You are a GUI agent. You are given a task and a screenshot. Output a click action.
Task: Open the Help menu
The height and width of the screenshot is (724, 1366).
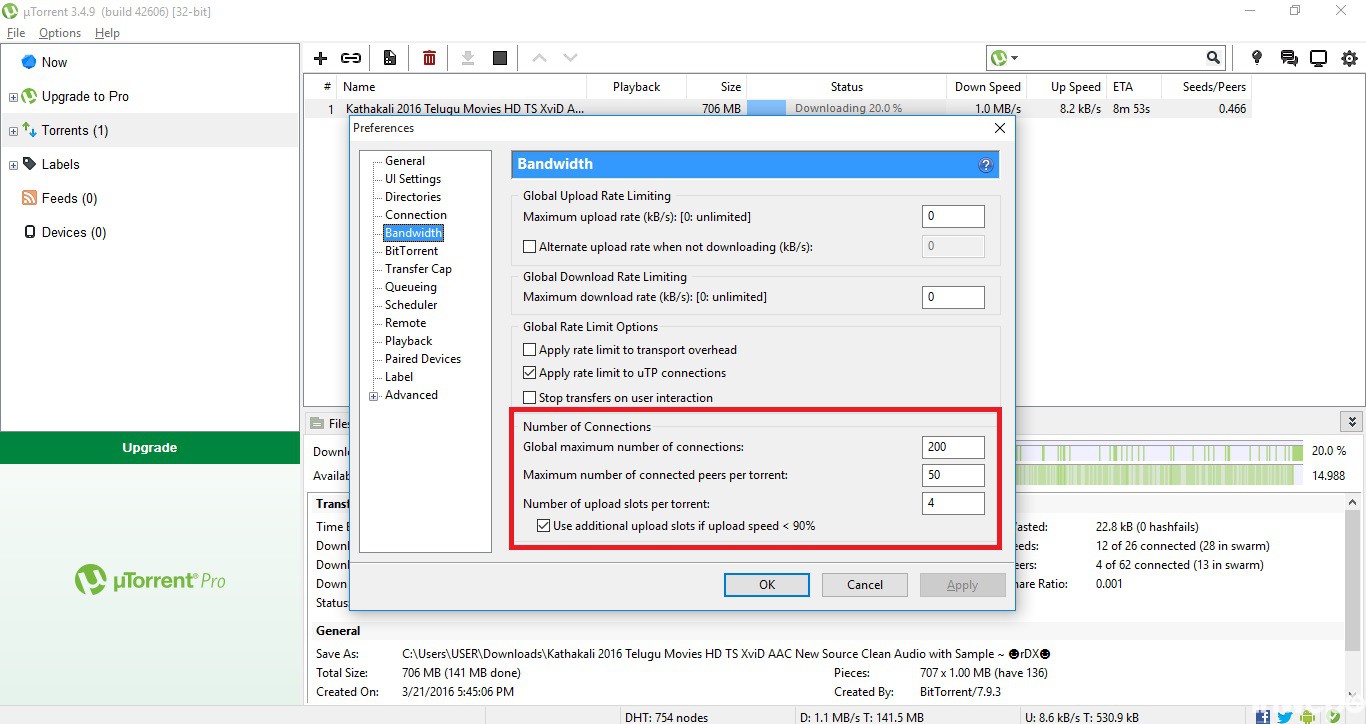107,33
